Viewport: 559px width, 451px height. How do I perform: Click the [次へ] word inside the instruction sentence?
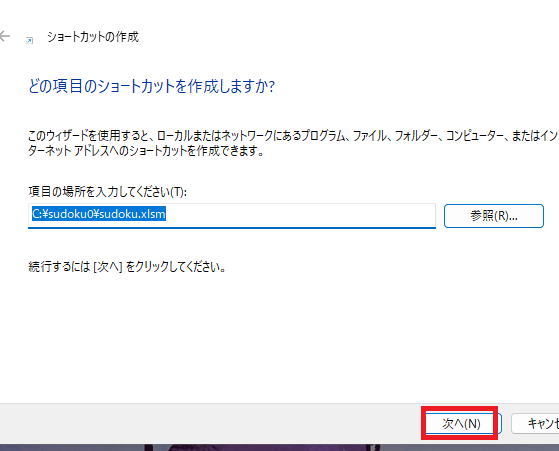pos(107,266)
